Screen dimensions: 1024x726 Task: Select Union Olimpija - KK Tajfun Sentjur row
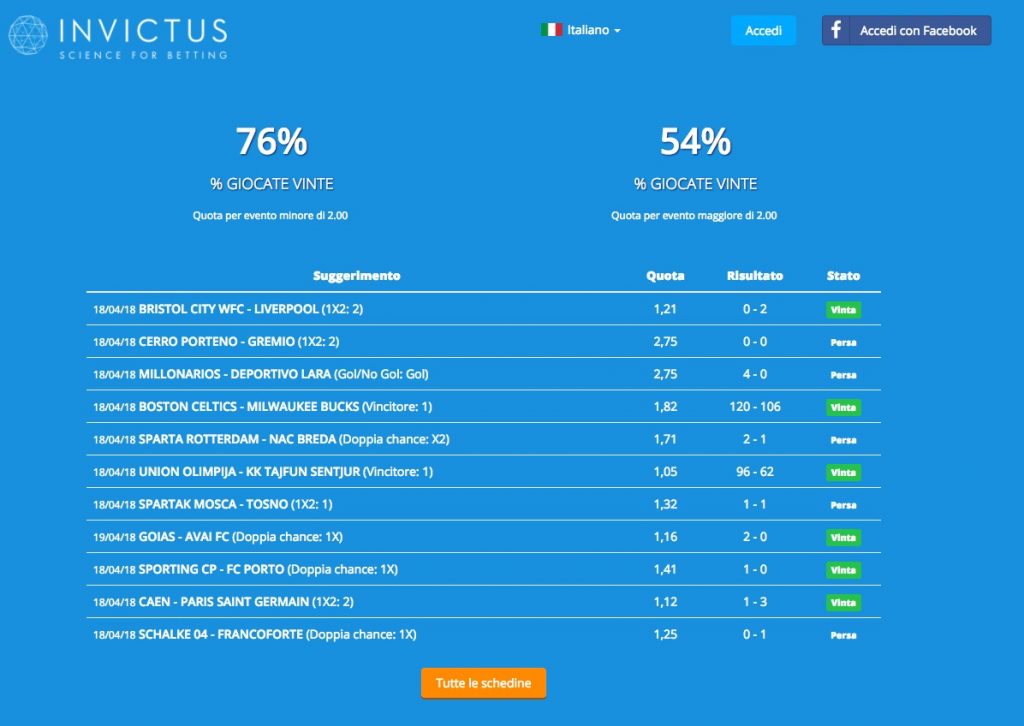[x=483, y=471]
